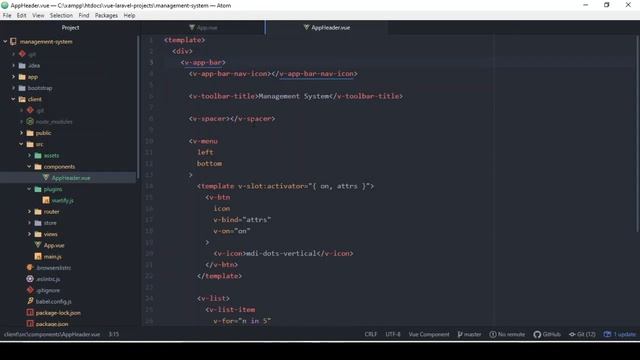Click the v-spacer code line
The width and height of the screenshot is (640, 360).
(x=232, y=119)
